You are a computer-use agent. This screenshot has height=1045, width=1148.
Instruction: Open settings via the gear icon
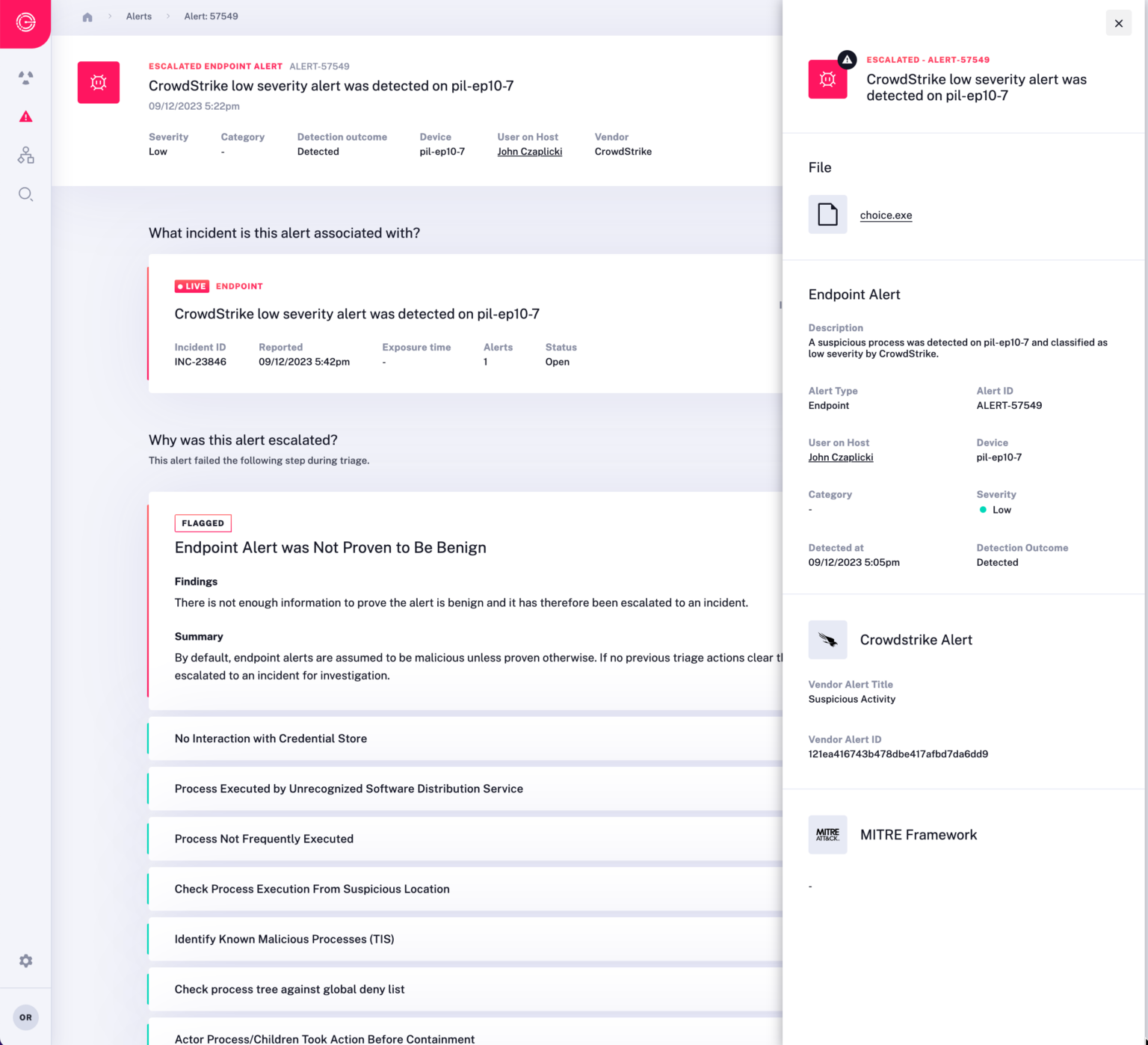[25, 961]
